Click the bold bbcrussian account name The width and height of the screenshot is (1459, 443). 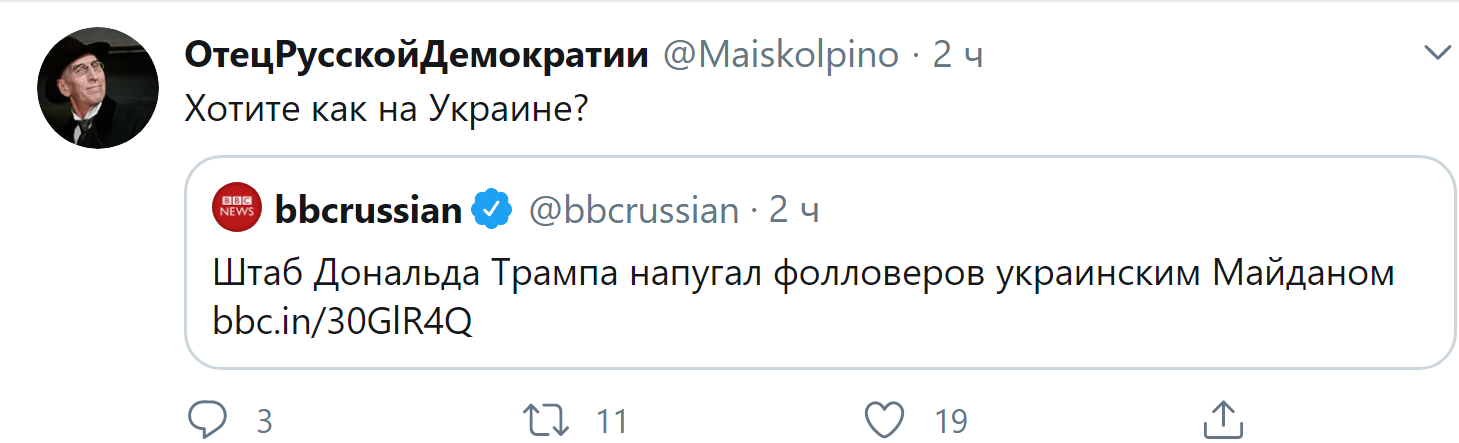pos(368,210)
